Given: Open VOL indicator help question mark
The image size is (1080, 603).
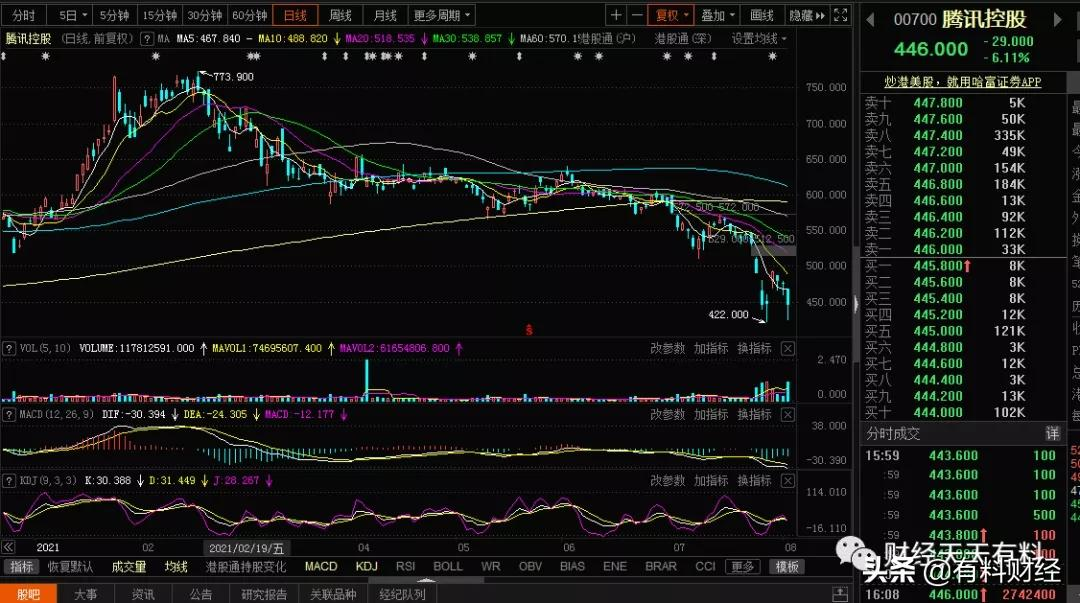Looking at the screenshot, I should [9, 349].
